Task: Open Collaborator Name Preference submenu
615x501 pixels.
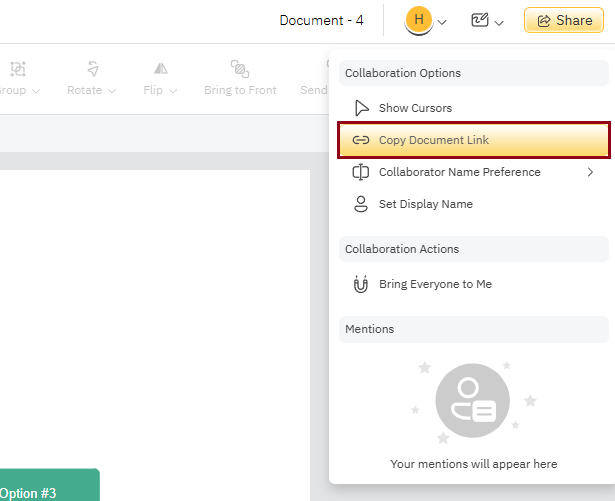Action: pos(459,172)
